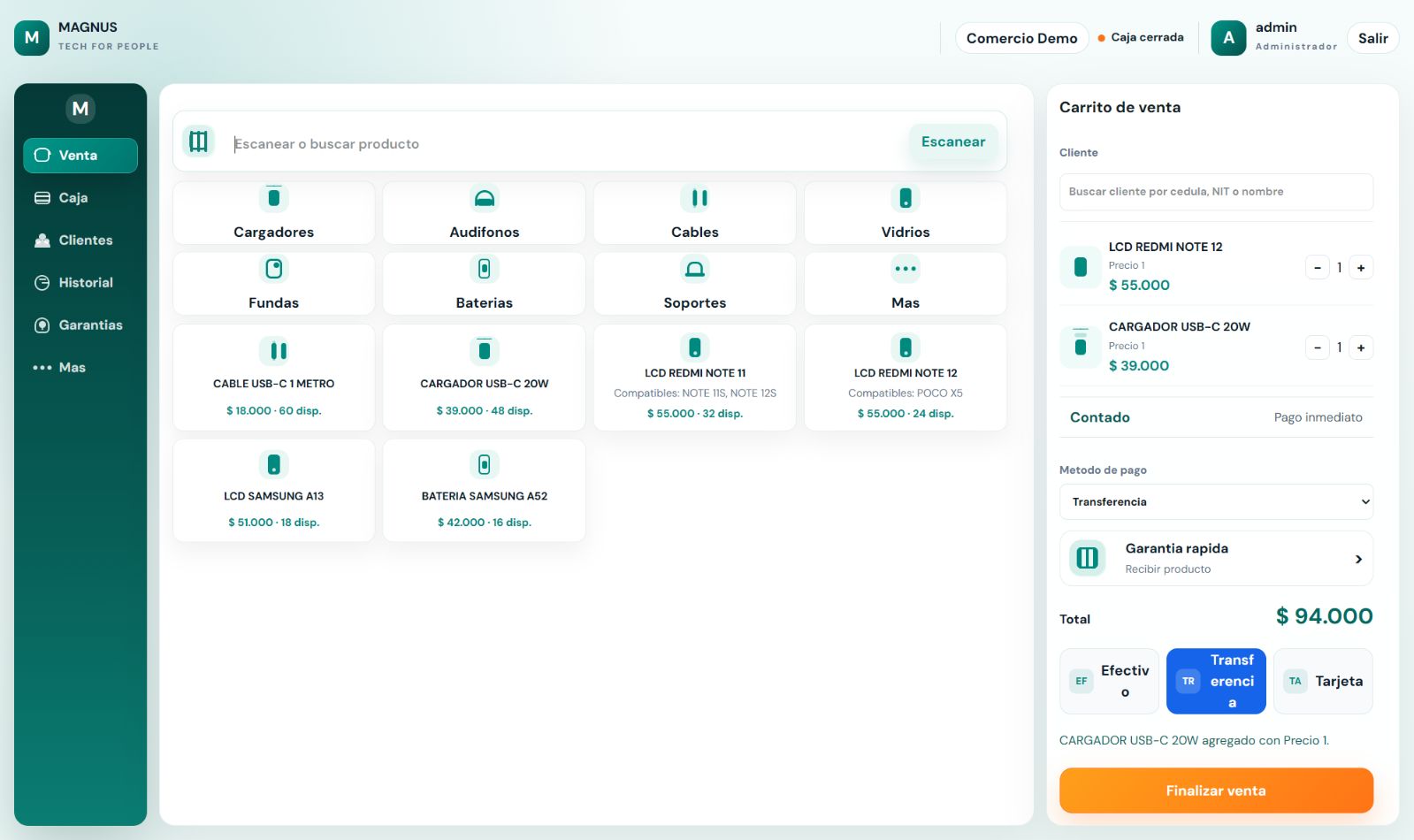Add LCD SAMSUNG A13 to cart
Viewport: 1414px width, 840px height.
click(x=274, y=491)
